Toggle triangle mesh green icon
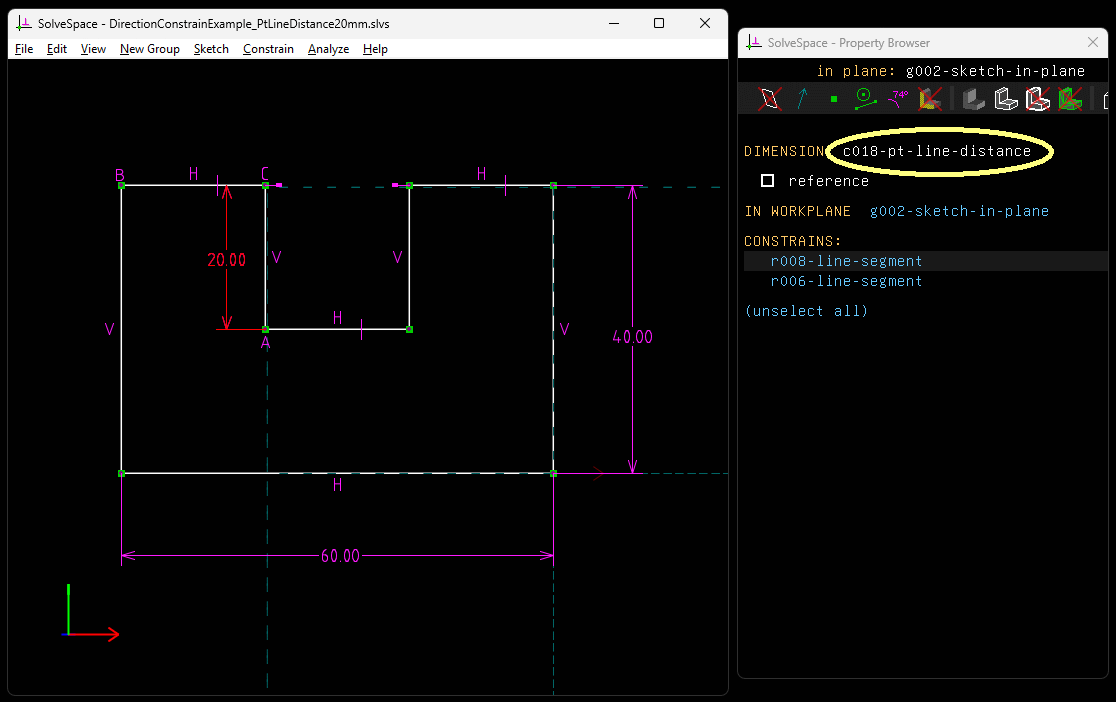The height and width of the screenshot is (702, 1116). (1070, 98)
